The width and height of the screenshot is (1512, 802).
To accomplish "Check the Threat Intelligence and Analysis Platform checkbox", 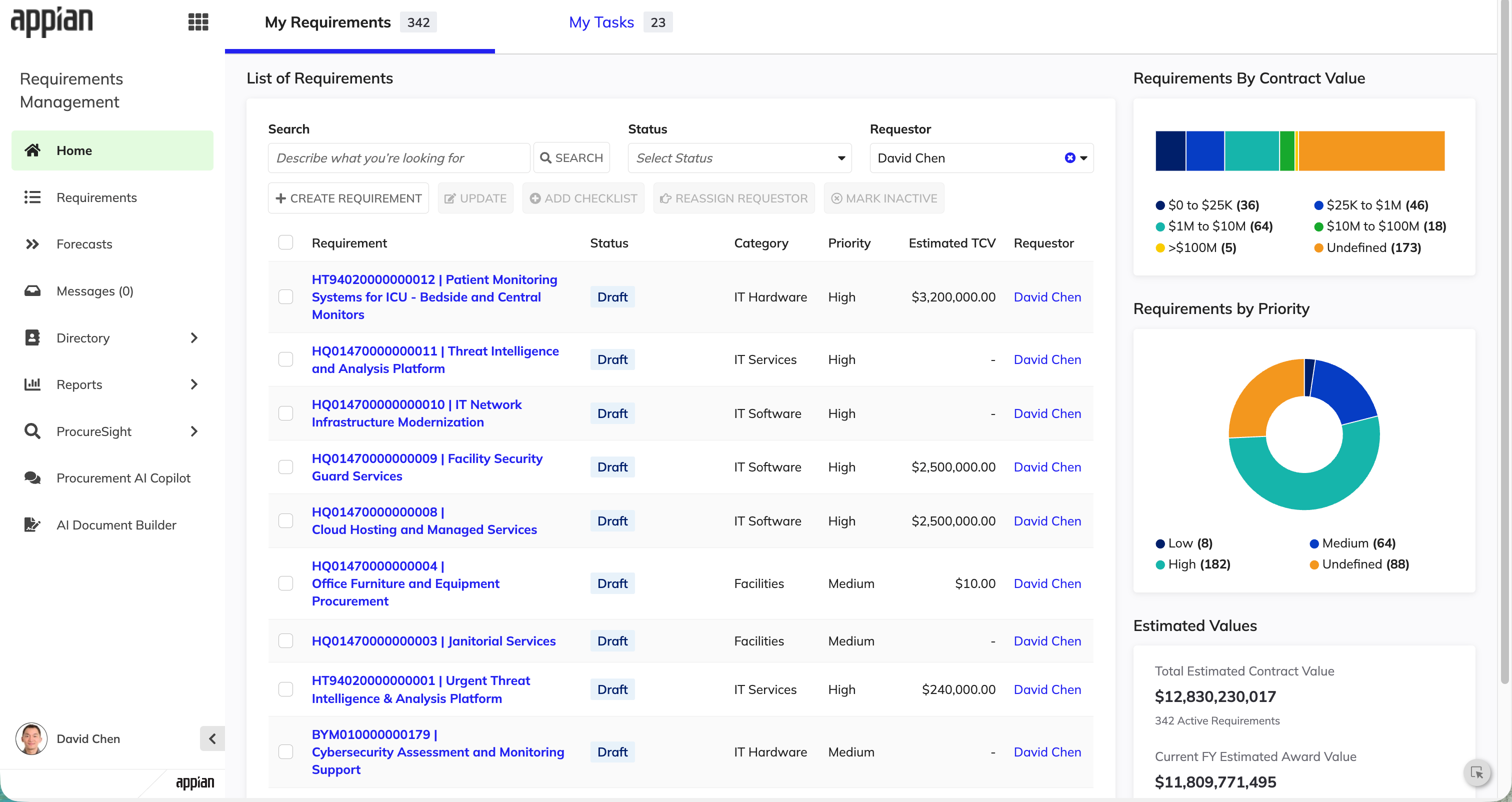I will click(286, 359).
